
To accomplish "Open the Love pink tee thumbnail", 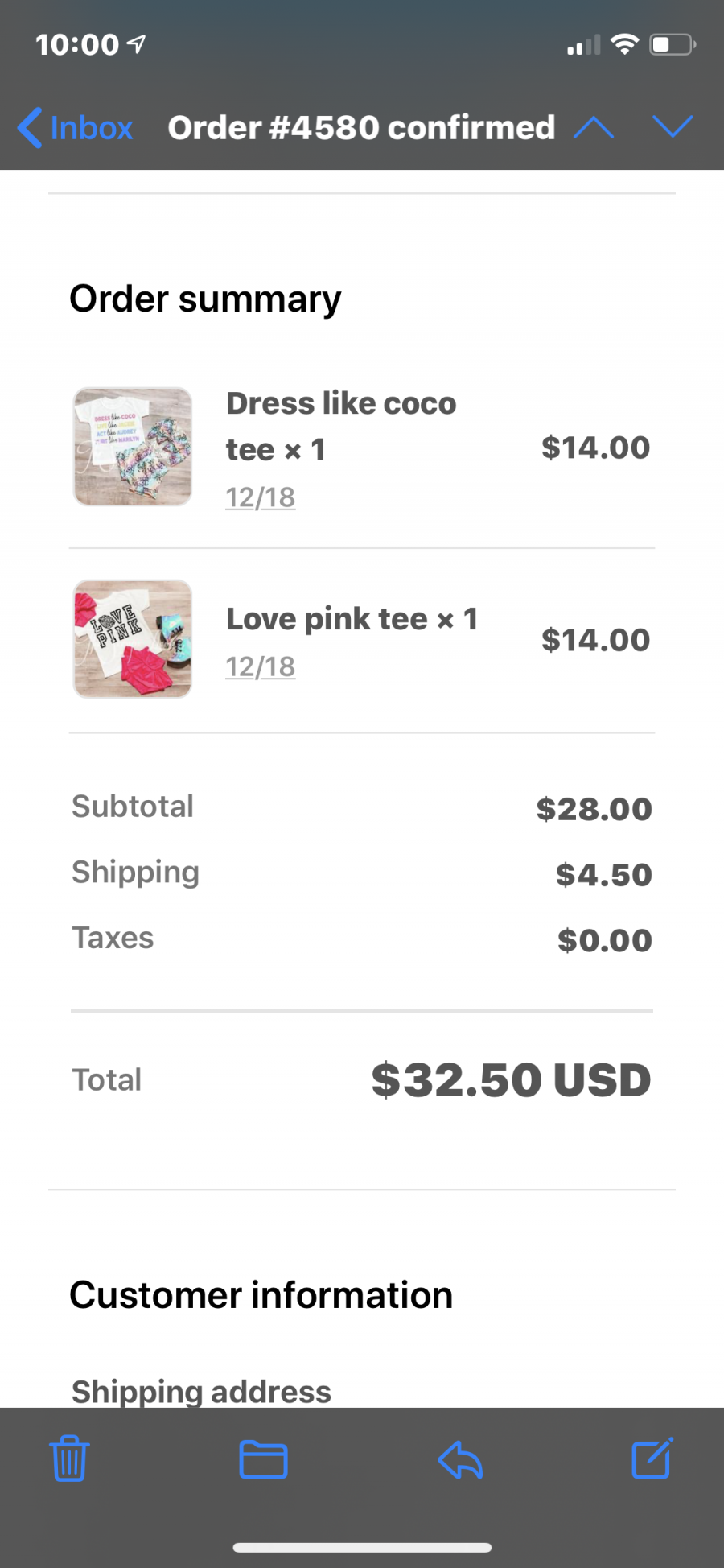I will point(133,639).
